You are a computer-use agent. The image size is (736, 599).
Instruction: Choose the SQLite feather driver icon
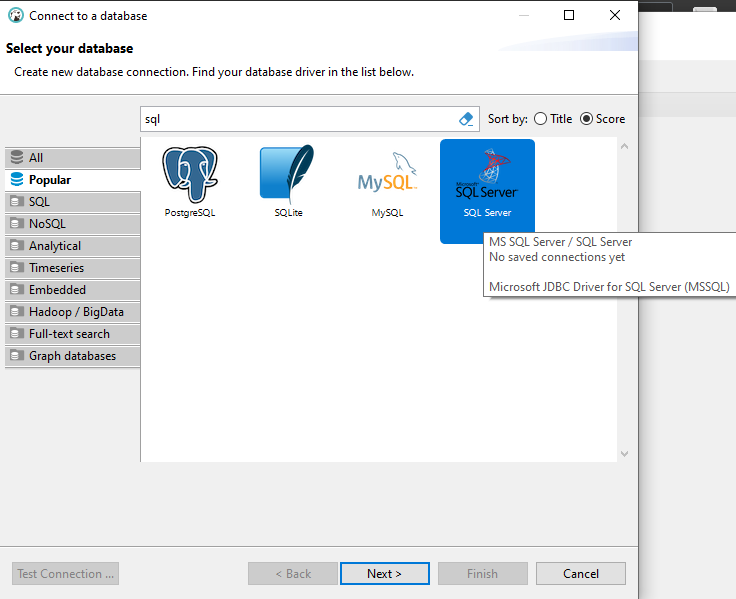click(288, 175)
